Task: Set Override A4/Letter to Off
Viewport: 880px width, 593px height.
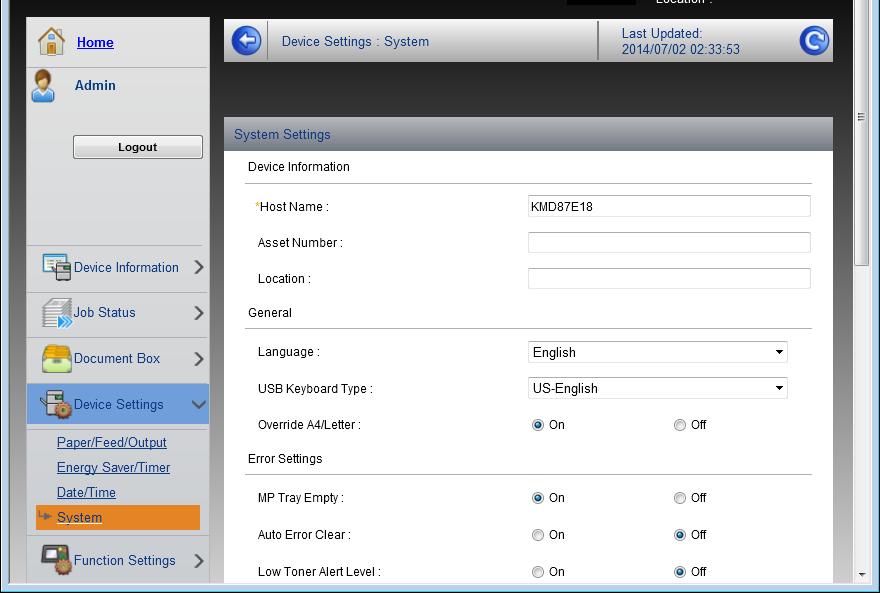Action: [x=680, y=425]
